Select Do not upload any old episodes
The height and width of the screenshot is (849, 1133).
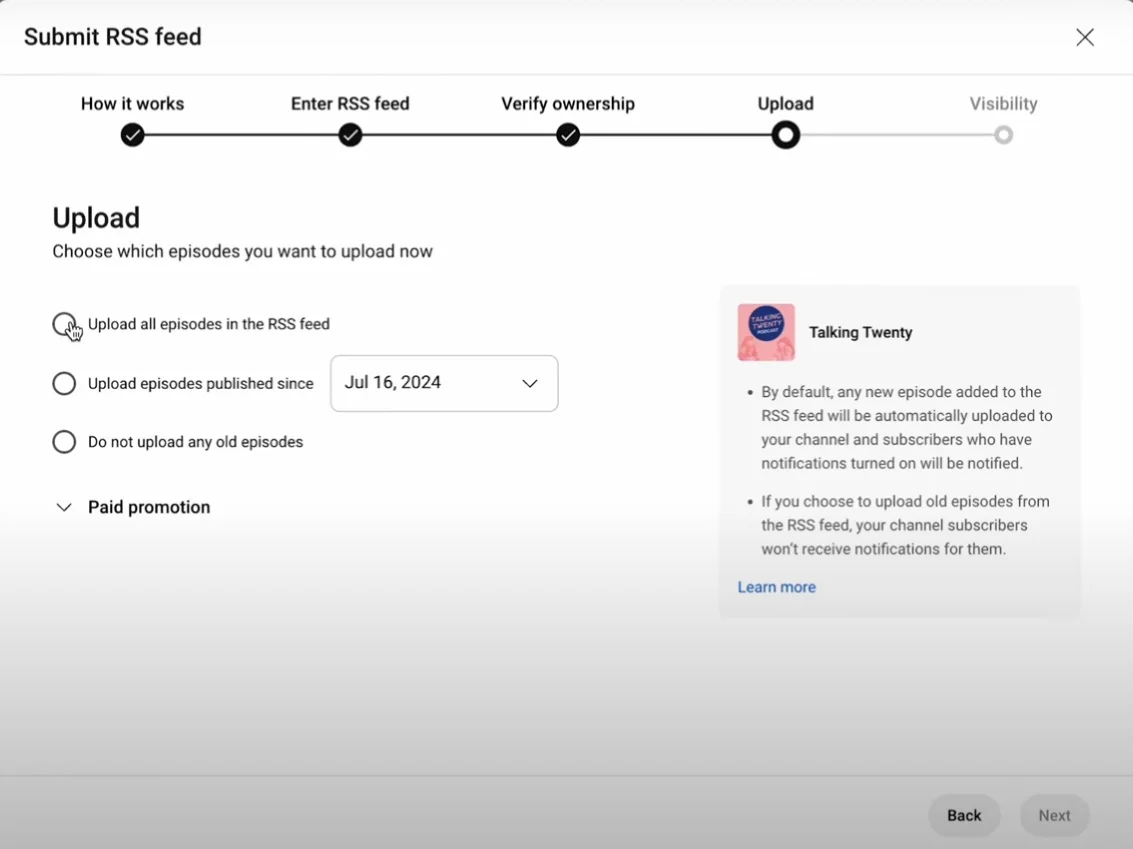point(64,441)
